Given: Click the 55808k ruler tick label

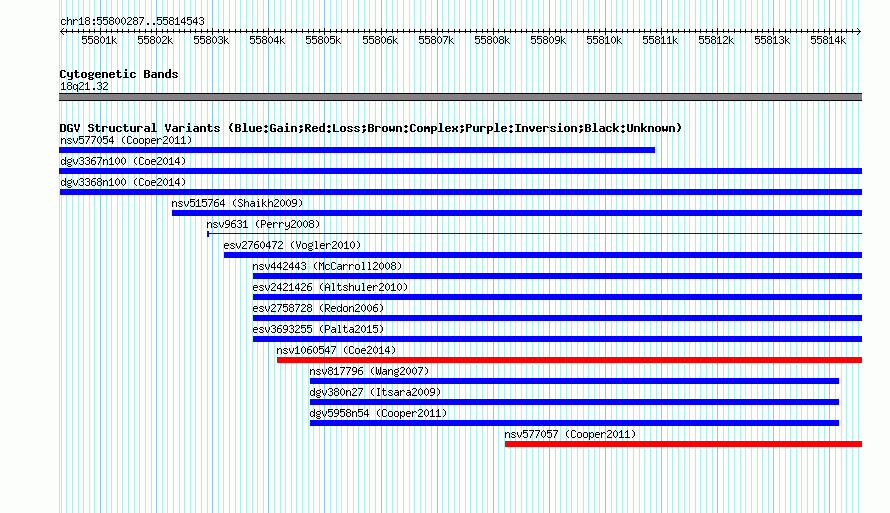Looking at the screenshot, I should (x=492, y=40).
